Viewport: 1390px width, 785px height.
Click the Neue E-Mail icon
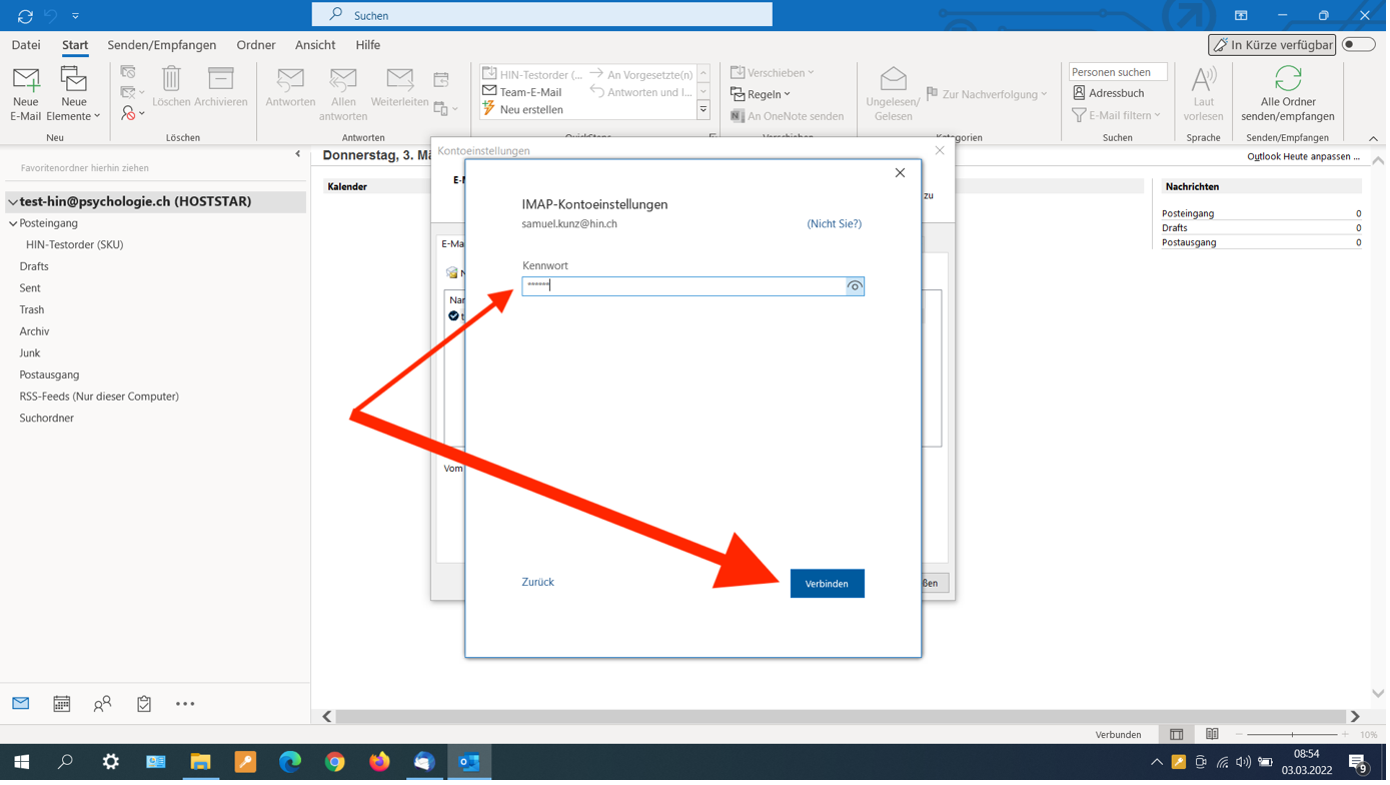[x=26, y=80]
